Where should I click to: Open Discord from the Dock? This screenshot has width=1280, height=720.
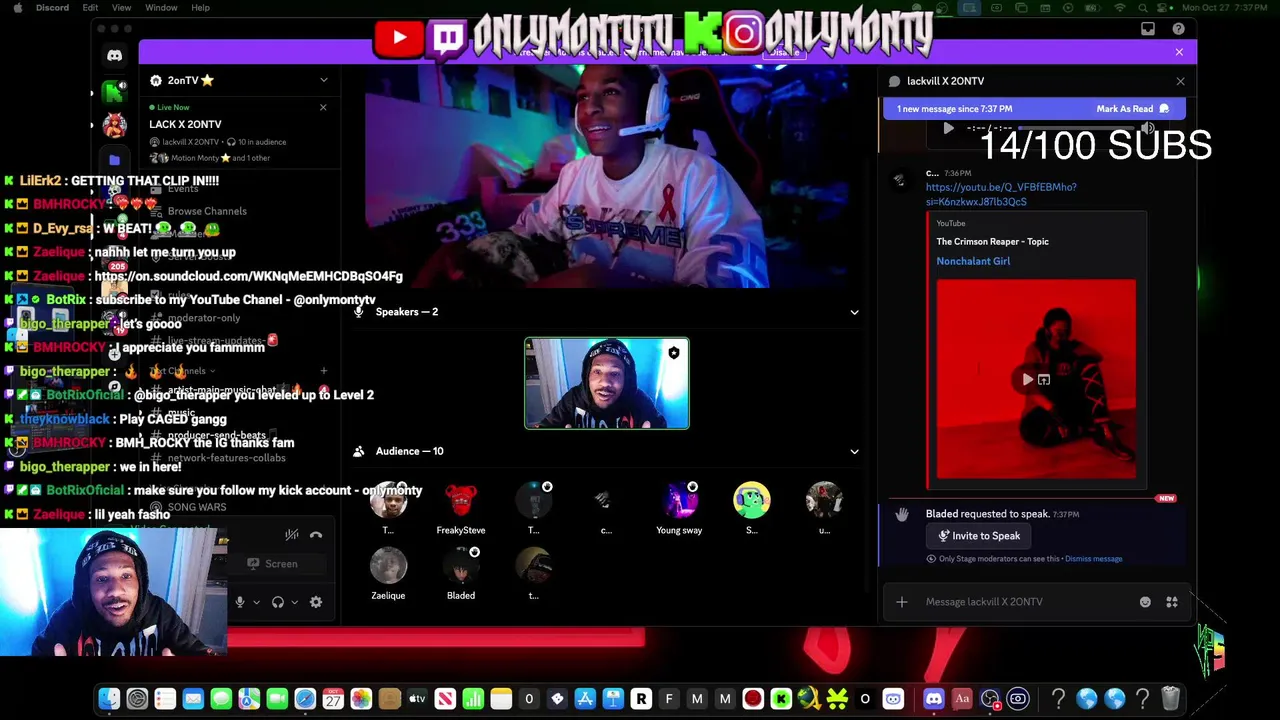pos(934,699)
